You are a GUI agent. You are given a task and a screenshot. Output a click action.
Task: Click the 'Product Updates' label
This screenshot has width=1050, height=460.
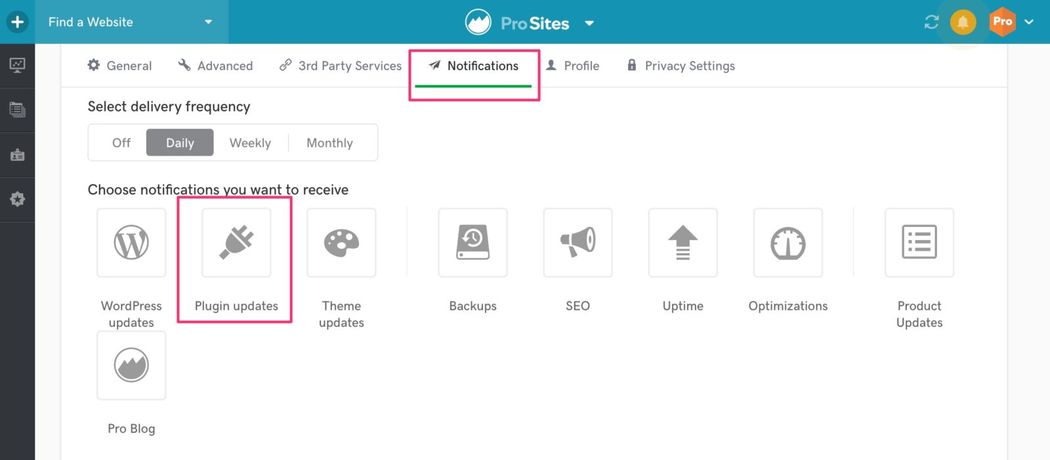tap(919, 314)
